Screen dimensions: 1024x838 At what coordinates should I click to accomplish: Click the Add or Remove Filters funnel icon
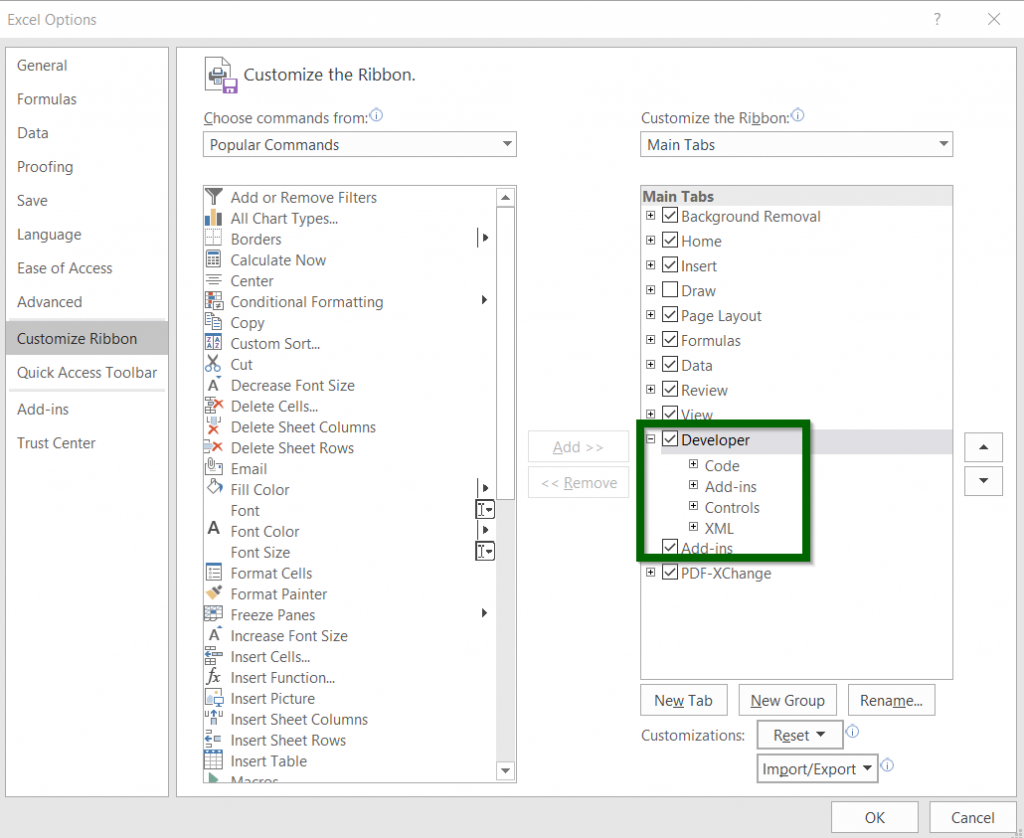[x=213, y=197]
